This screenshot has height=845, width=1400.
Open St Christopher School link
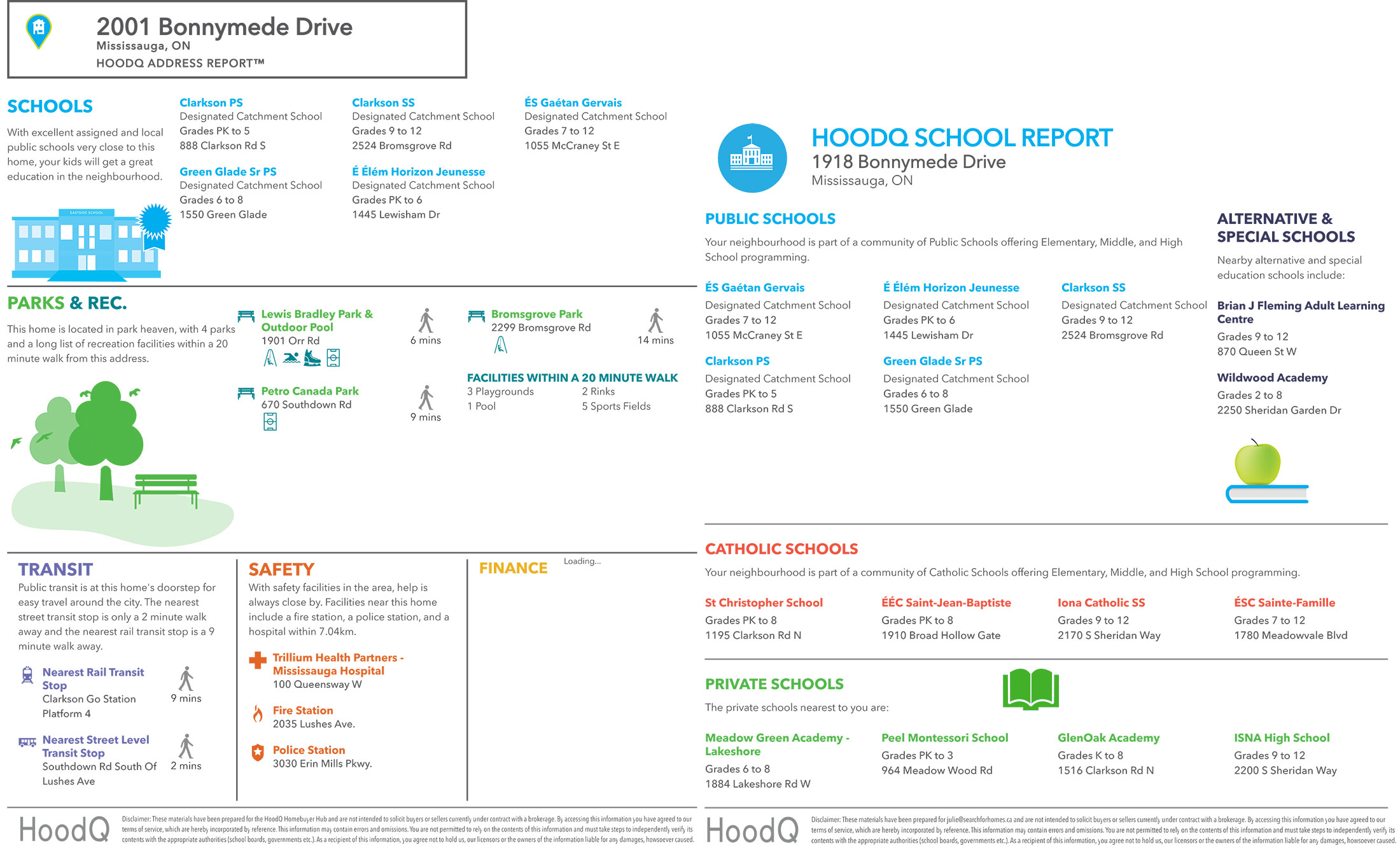click(764, 603)
